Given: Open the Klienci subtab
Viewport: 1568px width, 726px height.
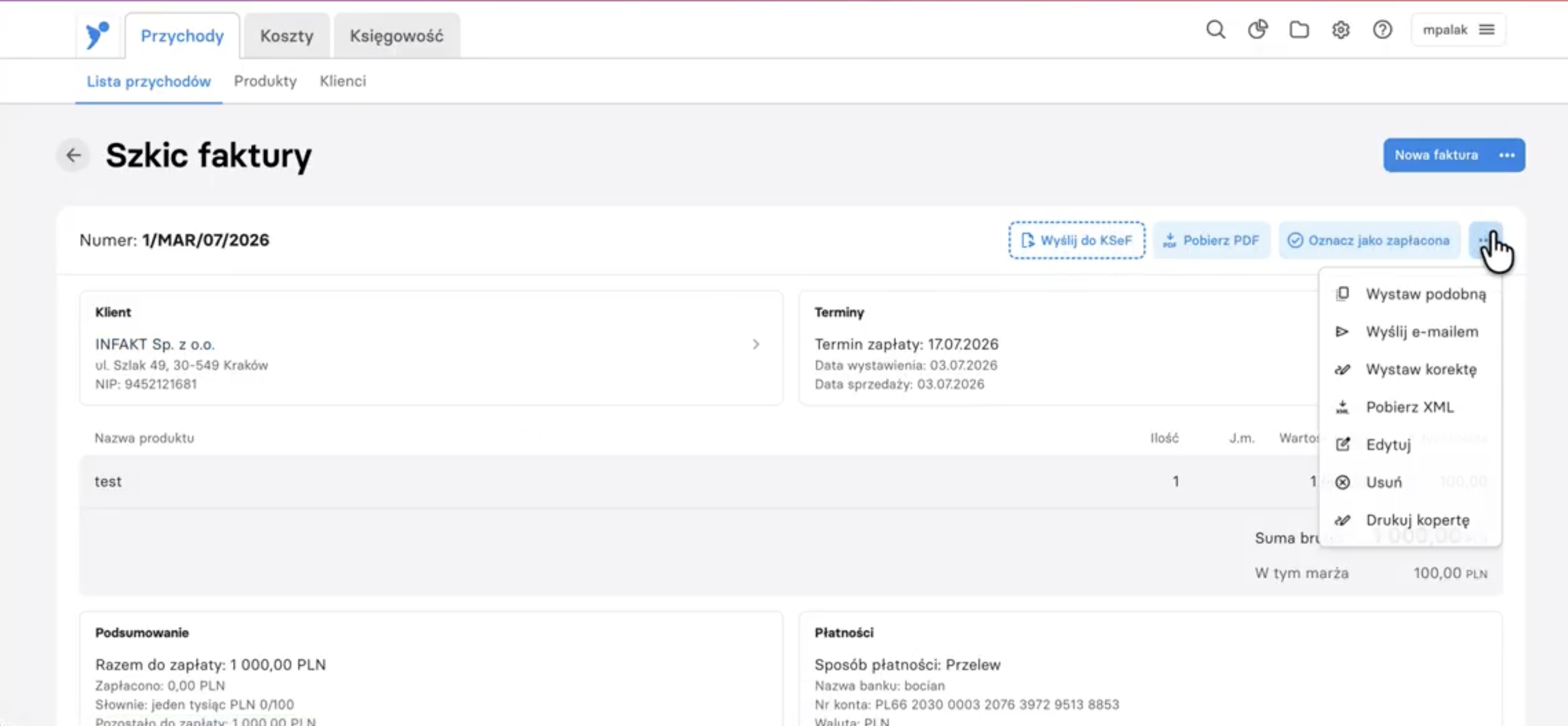Looking at the screenshot, I should [343, 81].
